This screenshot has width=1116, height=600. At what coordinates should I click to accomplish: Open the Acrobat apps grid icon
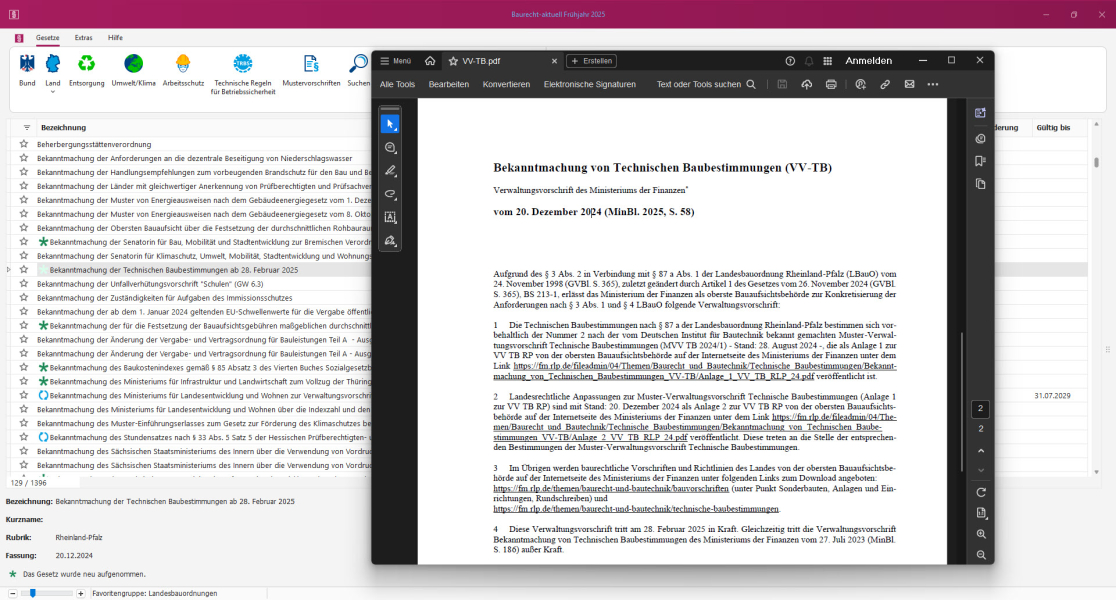pyautogui.click(x=827, y=61)
